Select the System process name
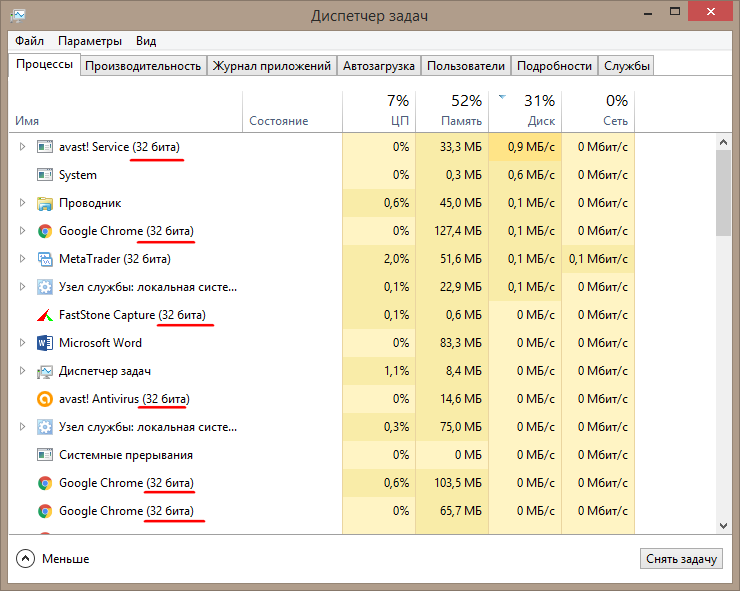The image size is (740, 591). click(x=78, y=175)
